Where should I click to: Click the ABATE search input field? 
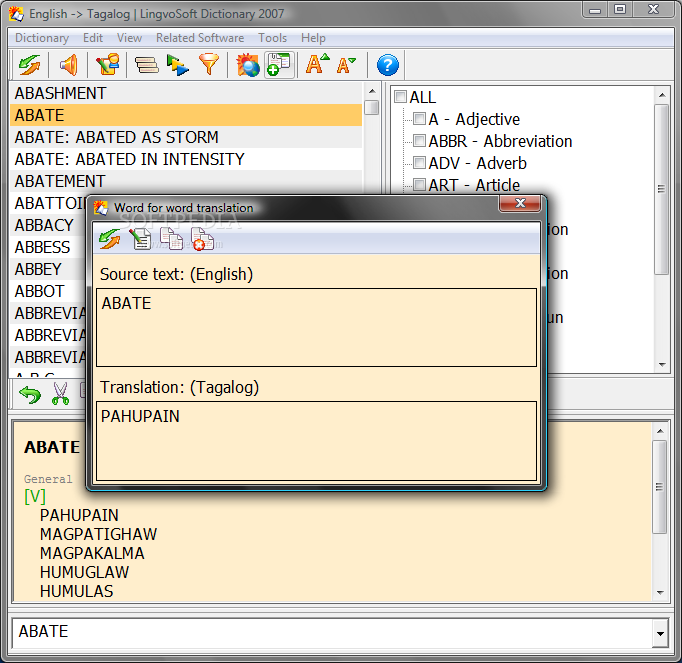coord(333,632)
